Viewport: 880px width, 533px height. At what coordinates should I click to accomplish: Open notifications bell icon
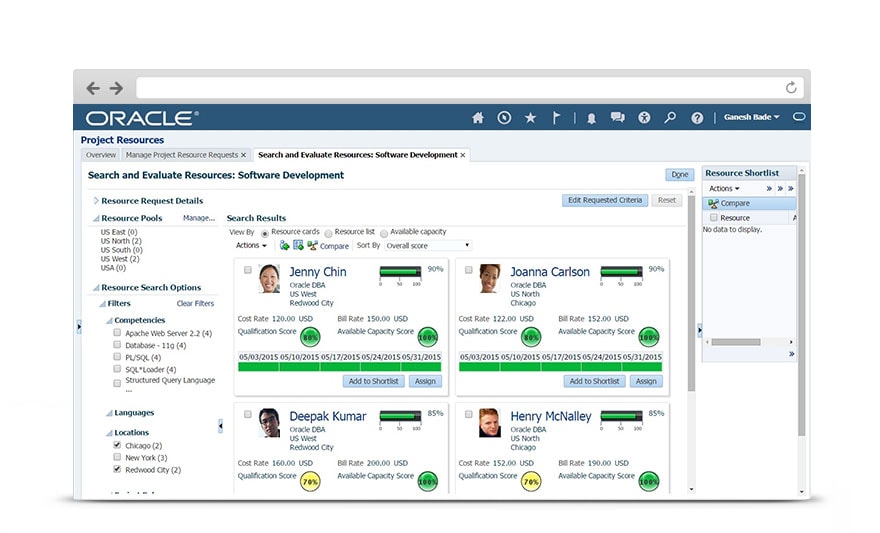(x=591, y=118)
